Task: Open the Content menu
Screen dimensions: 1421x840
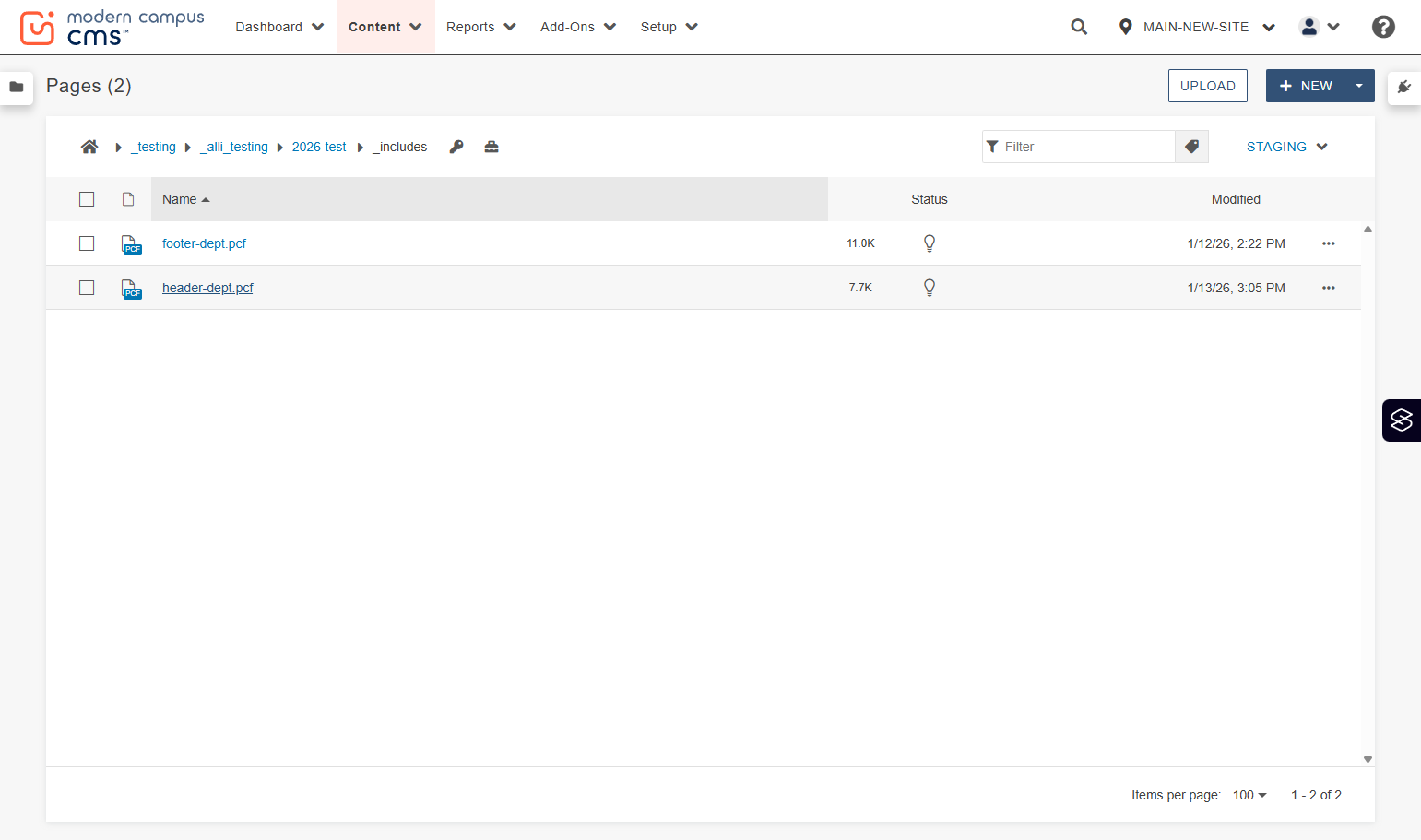Action: tap(385, 27)
